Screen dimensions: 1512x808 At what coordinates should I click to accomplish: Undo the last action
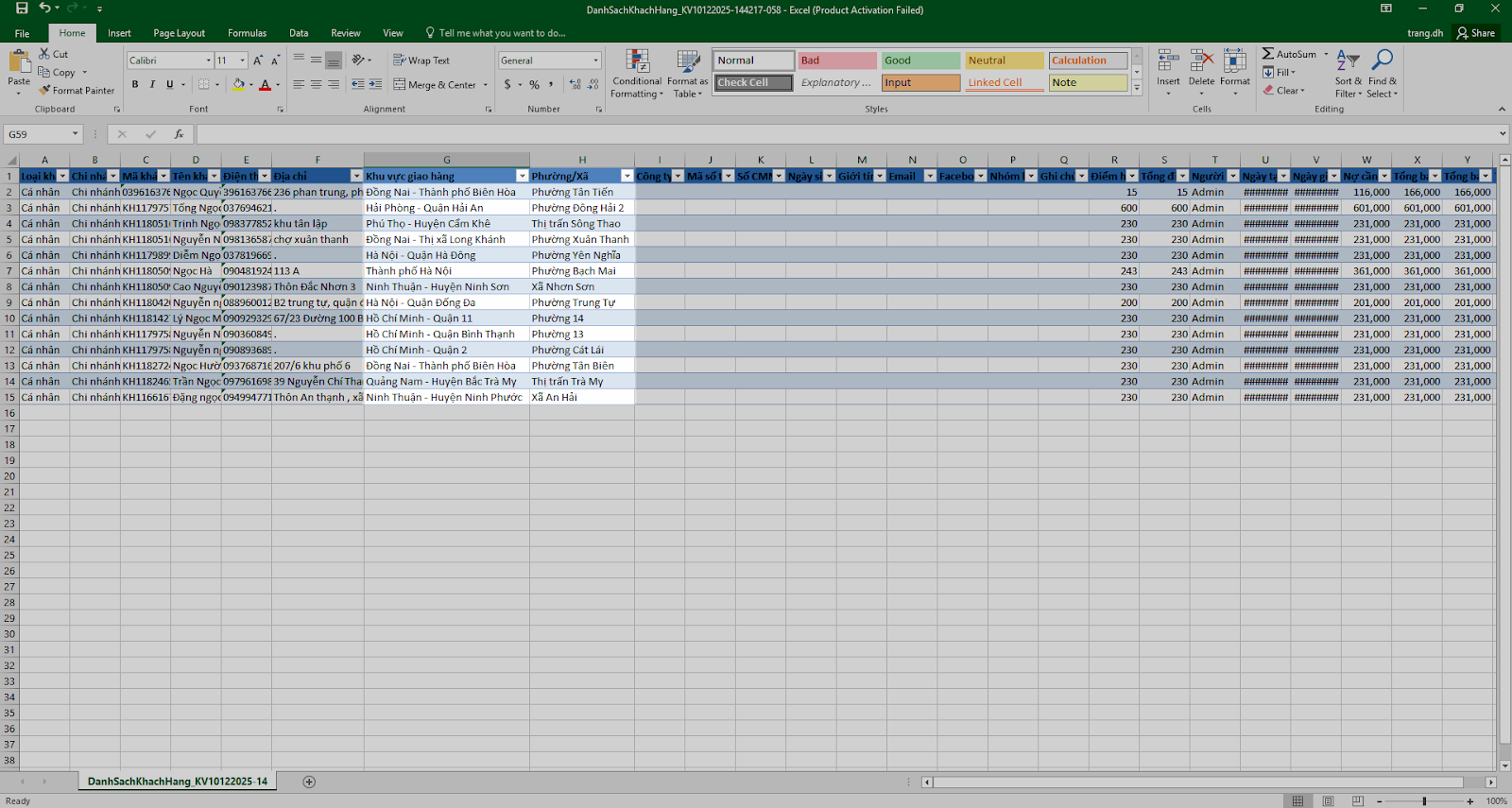tap(44, 9)
